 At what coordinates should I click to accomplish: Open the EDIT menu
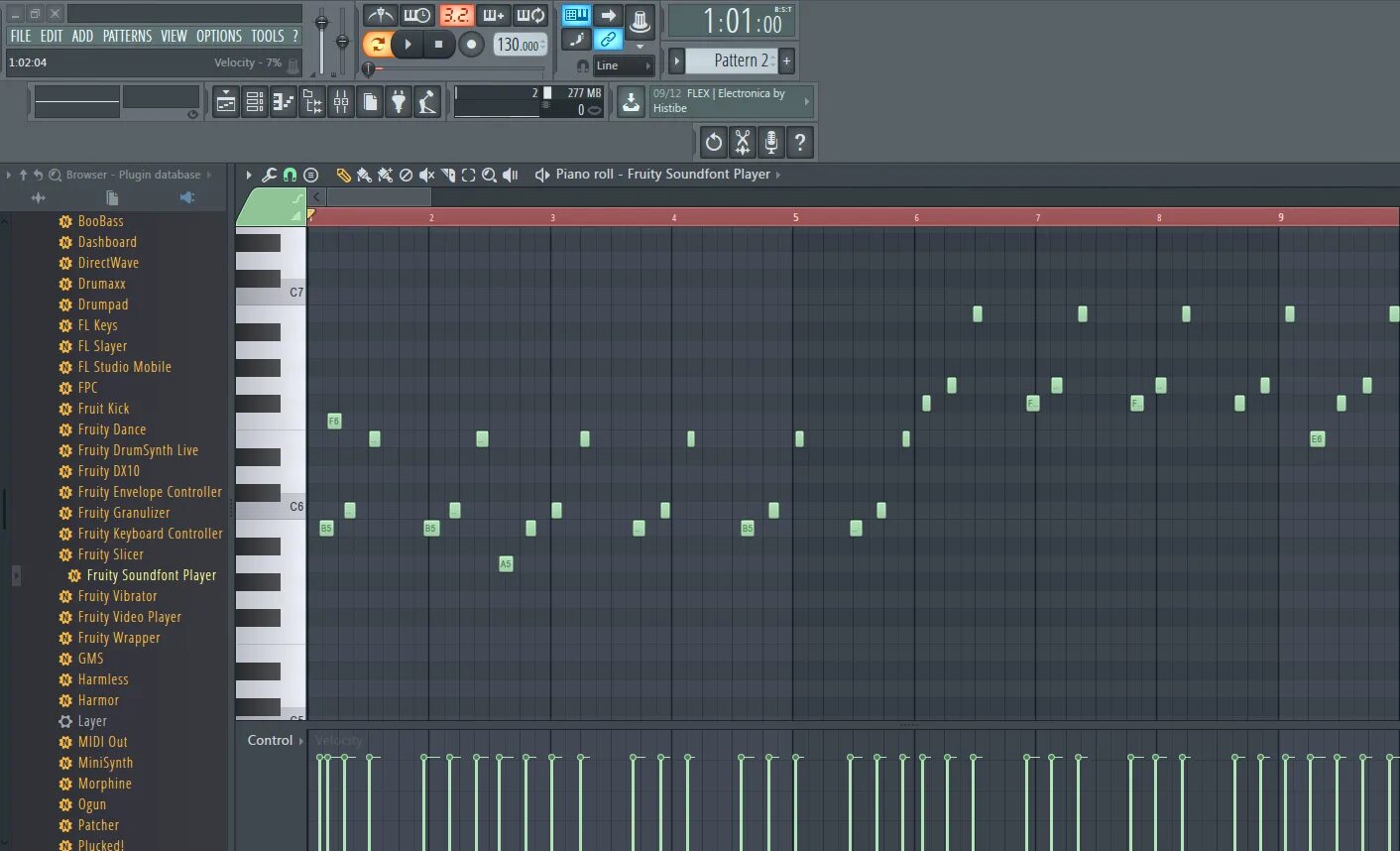click(x=52, y=36)
